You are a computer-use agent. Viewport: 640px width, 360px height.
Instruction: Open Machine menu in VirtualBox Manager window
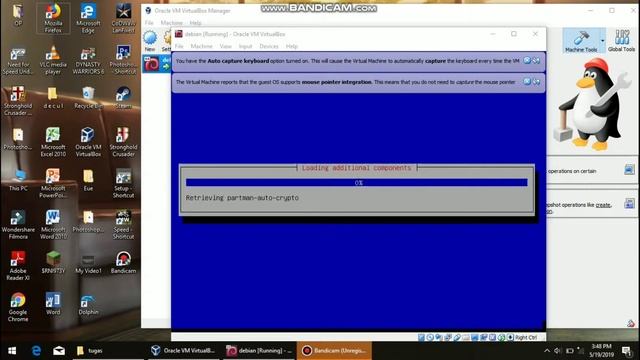click(x=171, y=23)
